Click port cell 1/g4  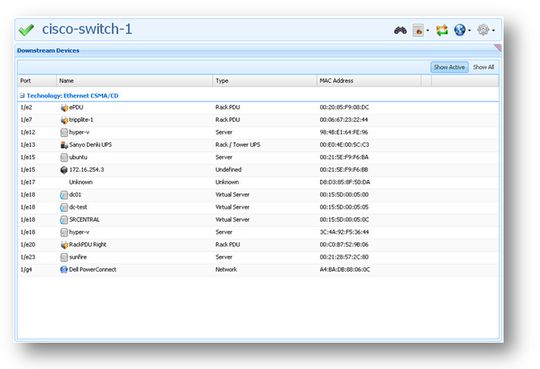point(26,269)
